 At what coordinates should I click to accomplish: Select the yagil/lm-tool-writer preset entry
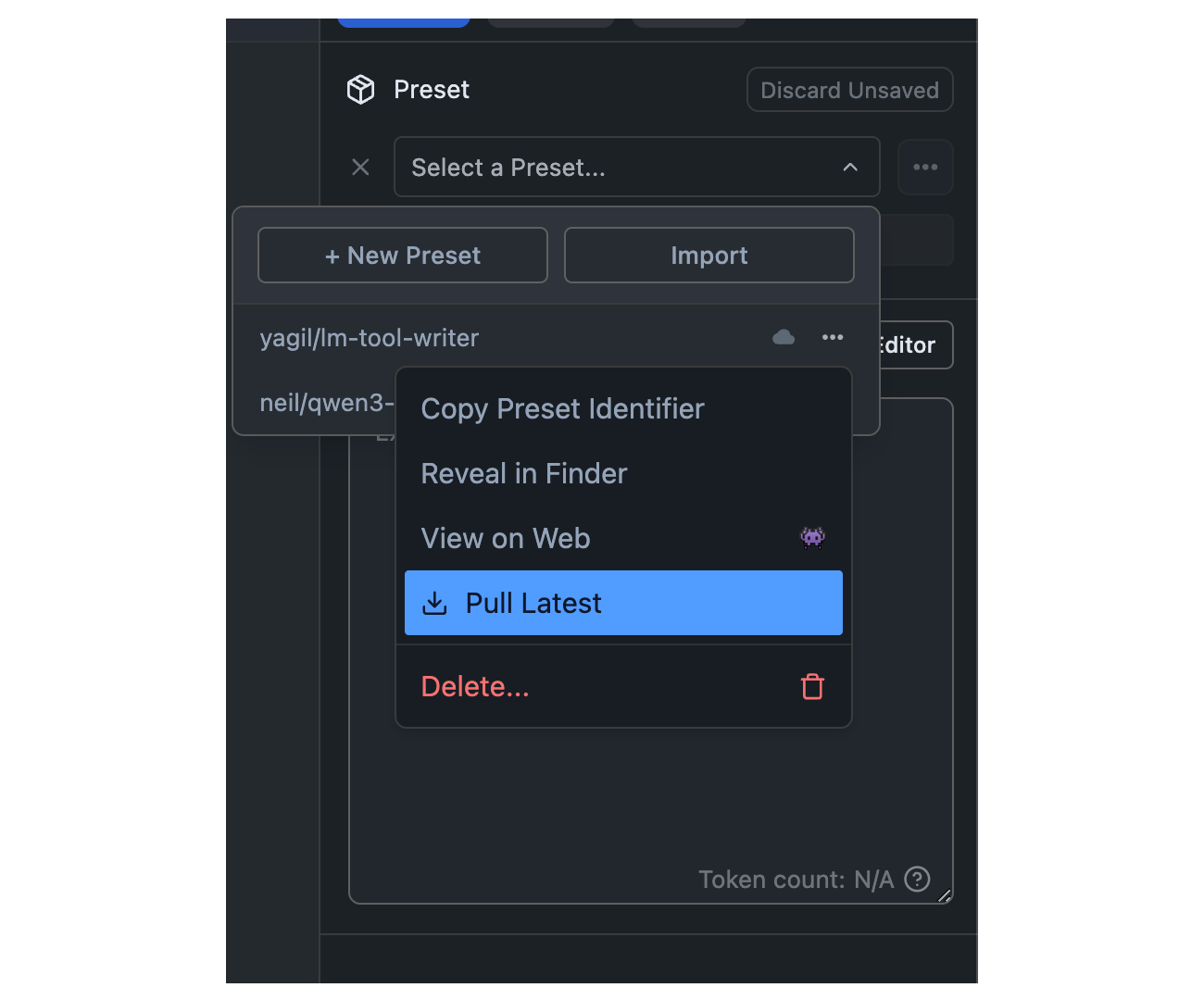[370, 338]
